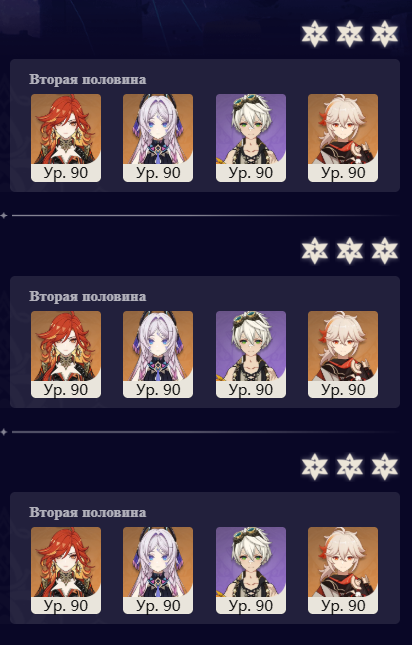Click the last abyss star above the bottom panel
This screenshot has height=645, width=412.
(x=385, y=467)
